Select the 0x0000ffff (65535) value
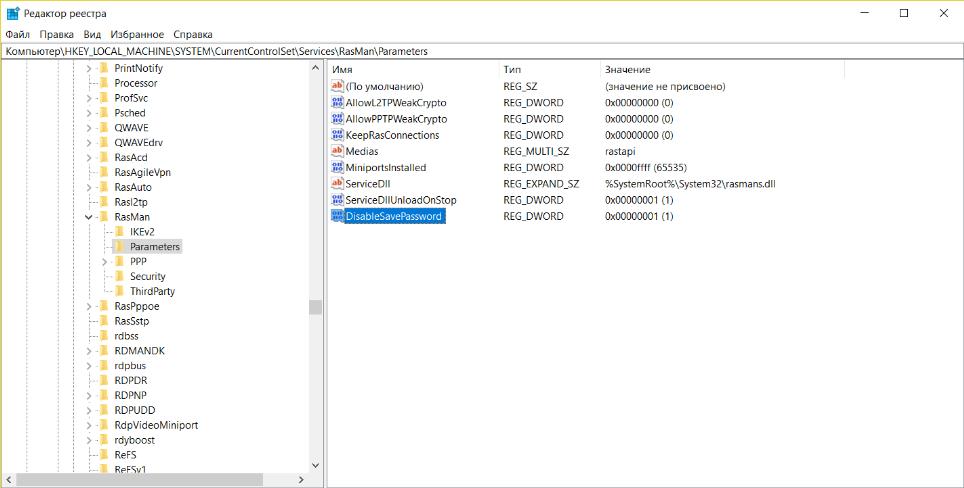The image size is (964, 488). [646, 167]
